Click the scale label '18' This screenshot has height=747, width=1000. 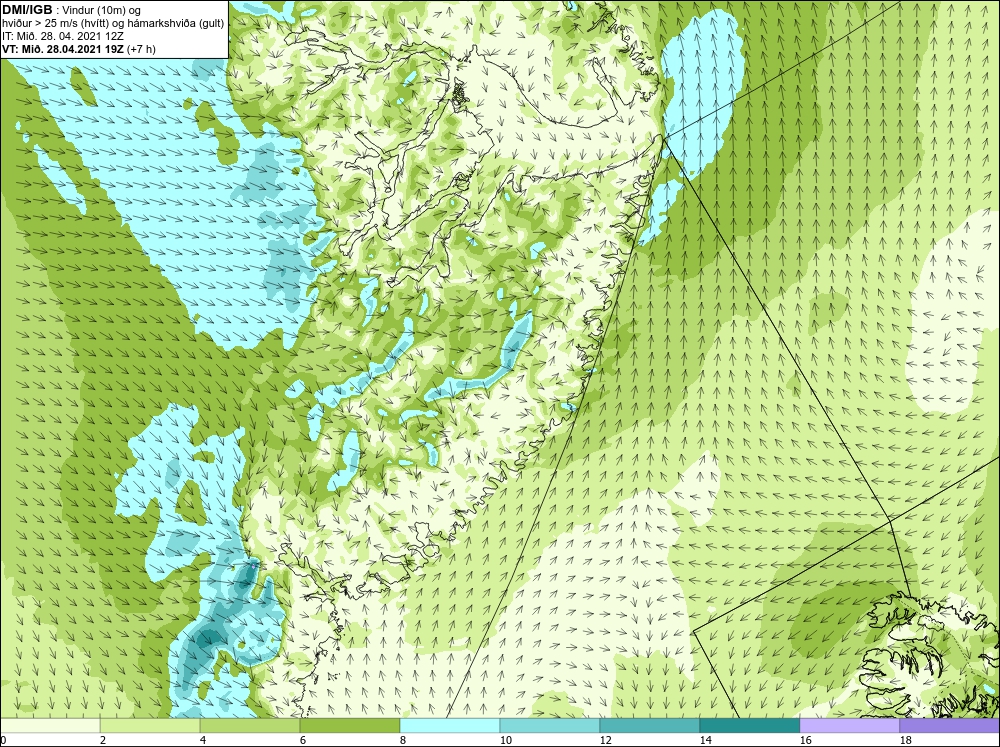[905, 740]
